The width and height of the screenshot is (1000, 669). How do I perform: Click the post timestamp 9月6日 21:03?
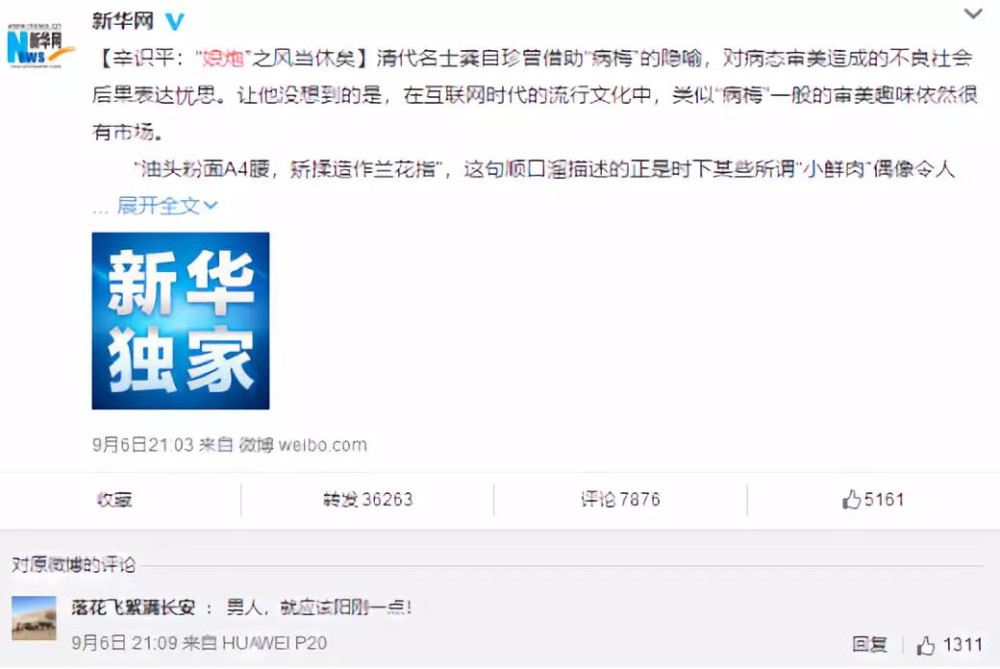(x=142, y=445)
